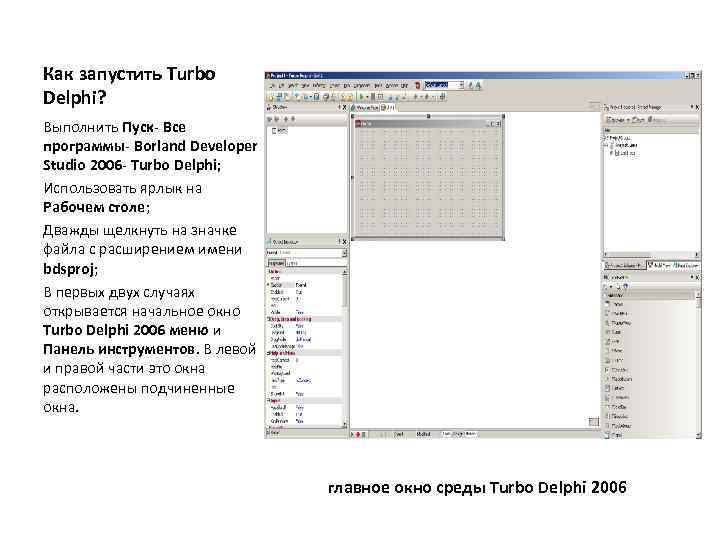Switch to the Model View tab
The image size is (720, 540).
point(660,265)
